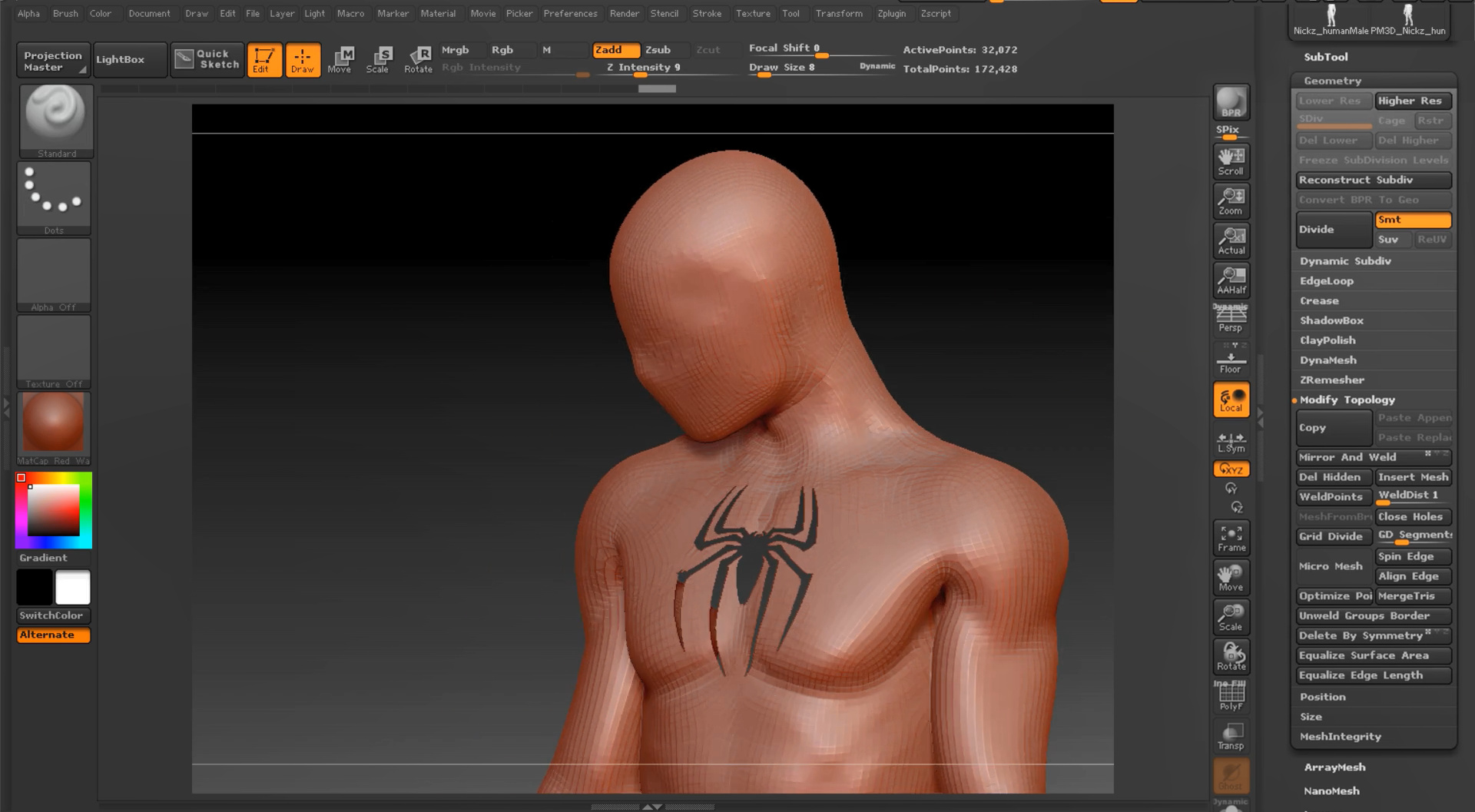
Task: Toggle PolyF polyframe display
Action: [x=1231, y=696]
